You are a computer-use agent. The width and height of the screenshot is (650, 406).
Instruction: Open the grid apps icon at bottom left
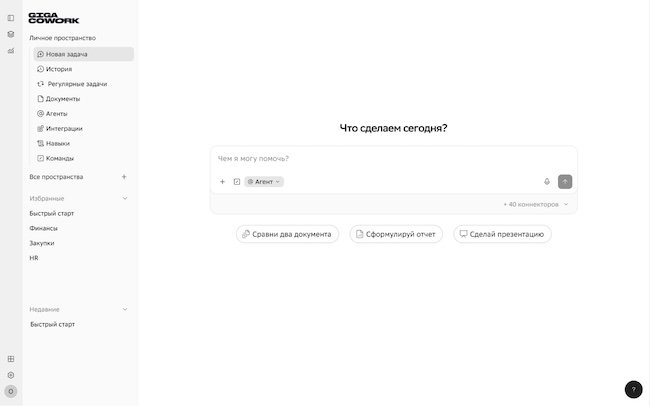(x=11, y=359)
